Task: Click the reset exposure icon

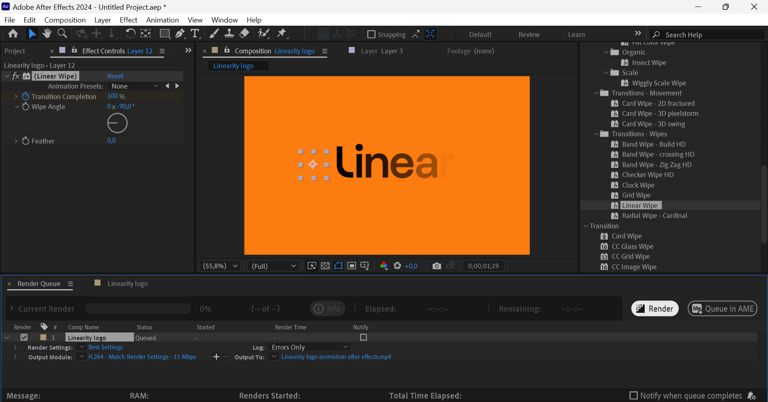Action: 397,266
